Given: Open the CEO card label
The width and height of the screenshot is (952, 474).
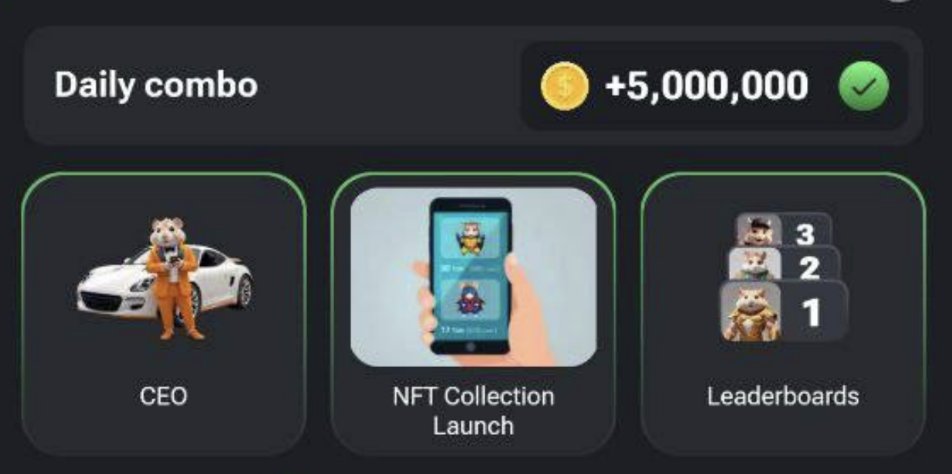Looking at the screenshot, I should (x=163, y=396).
